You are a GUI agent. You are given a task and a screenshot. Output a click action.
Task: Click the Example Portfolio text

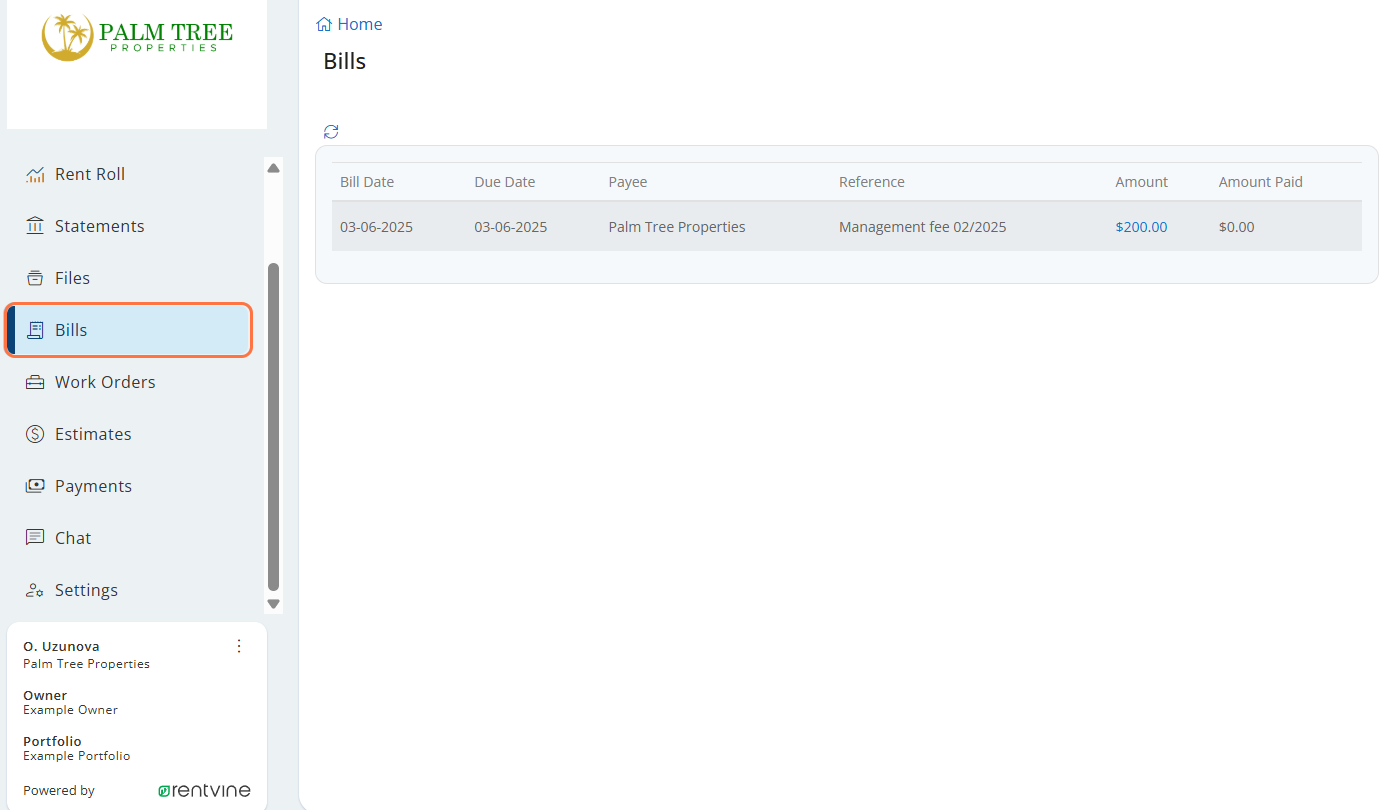77,756
